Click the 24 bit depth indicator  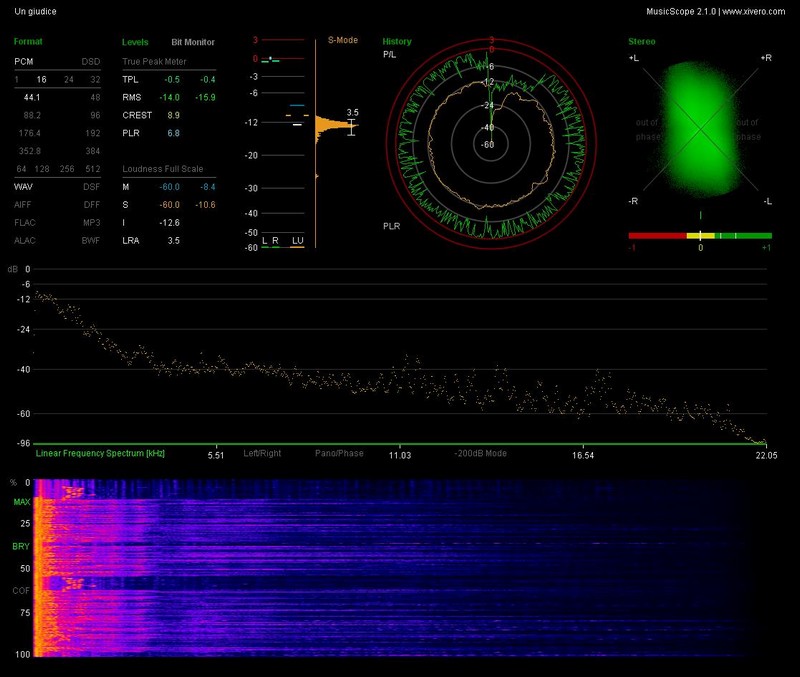[69, 80]
